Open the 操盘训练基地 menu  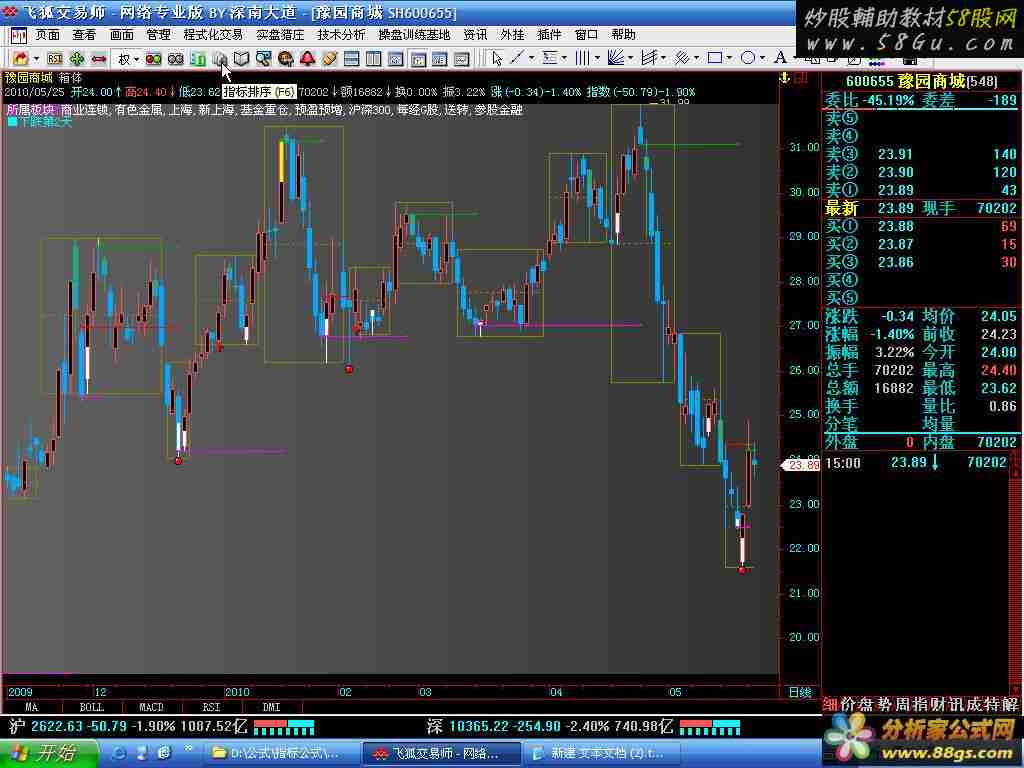click(414, 35)
